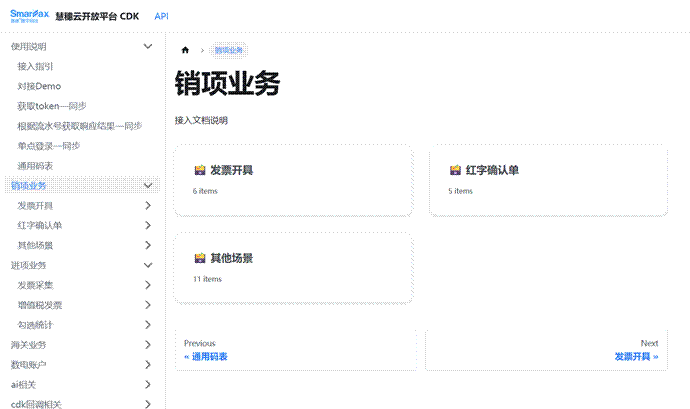
Task: Expand the 其他场景 sidebar item
Action: [148, 245]
